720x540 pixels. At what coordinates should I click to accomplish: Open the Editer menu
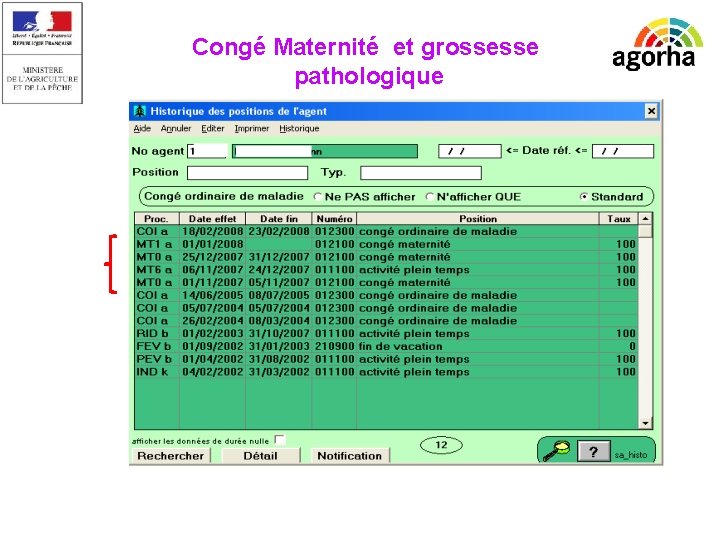[213, 129]
